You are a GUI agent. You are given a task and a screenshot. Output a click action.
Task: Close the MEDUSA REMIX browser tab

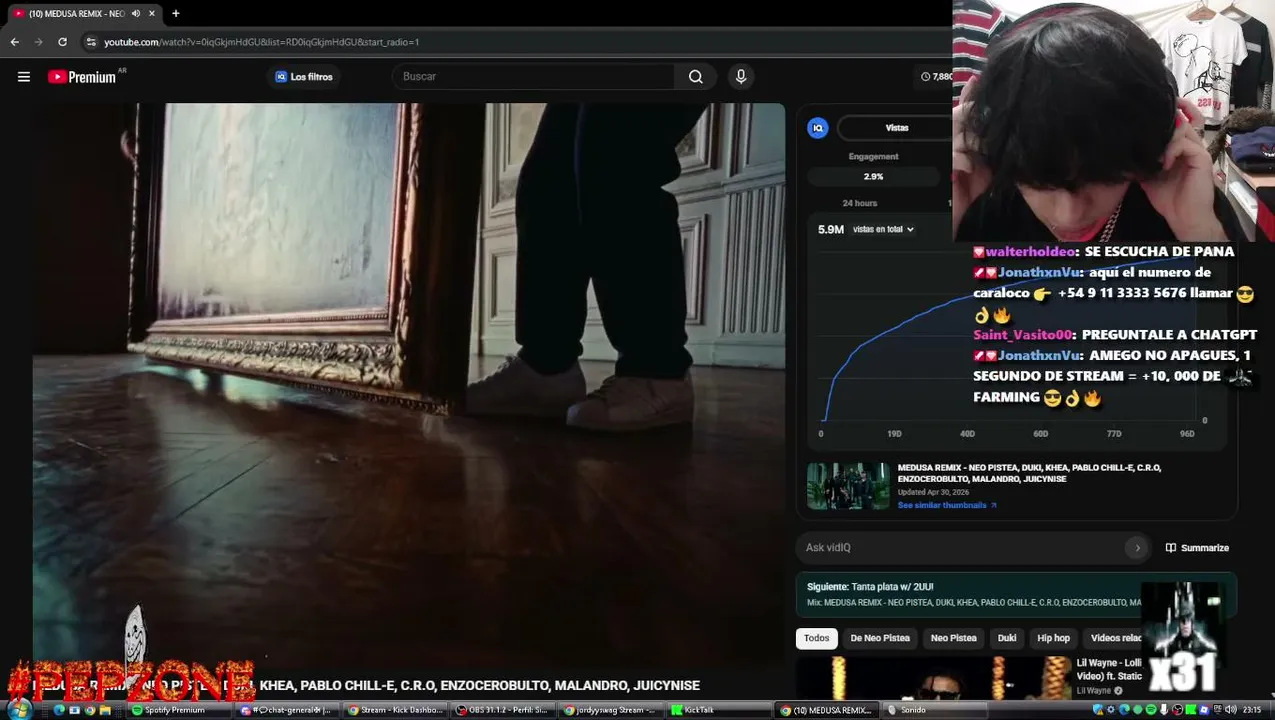[x=152, y=13]
